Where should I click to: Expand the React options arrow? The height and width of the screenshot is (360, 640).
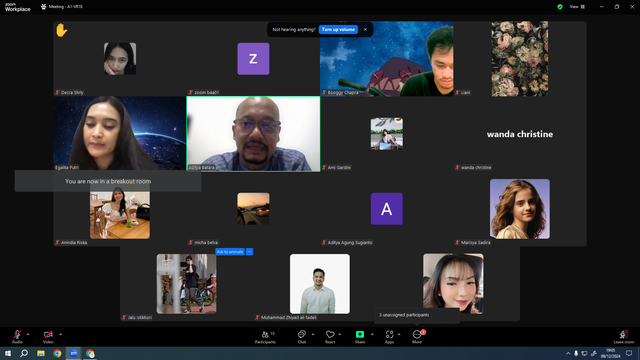pyautogui.click(x=340, y=334)
